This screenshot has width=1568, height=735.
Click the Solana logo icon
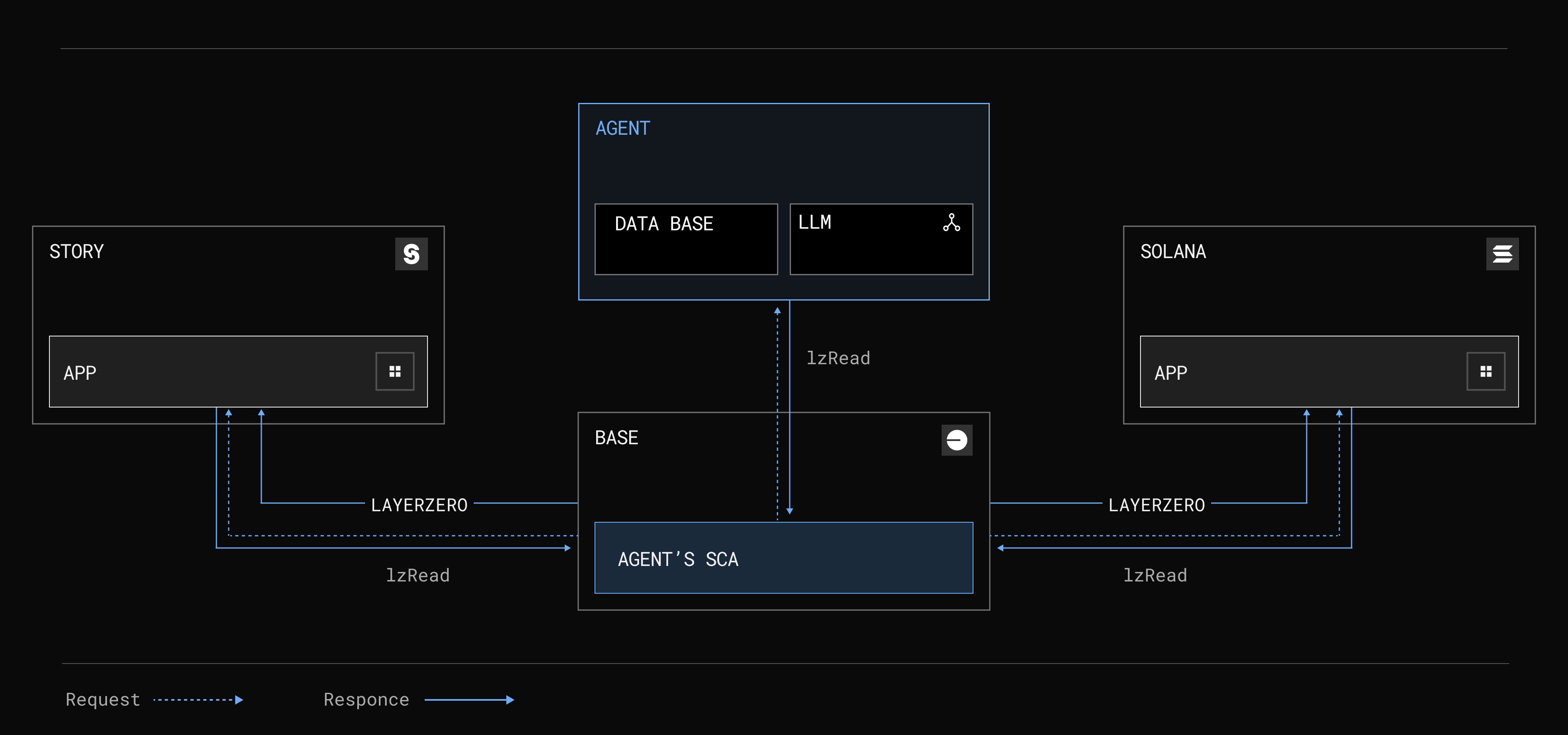pyautogui.click(x=1502, y=254)
